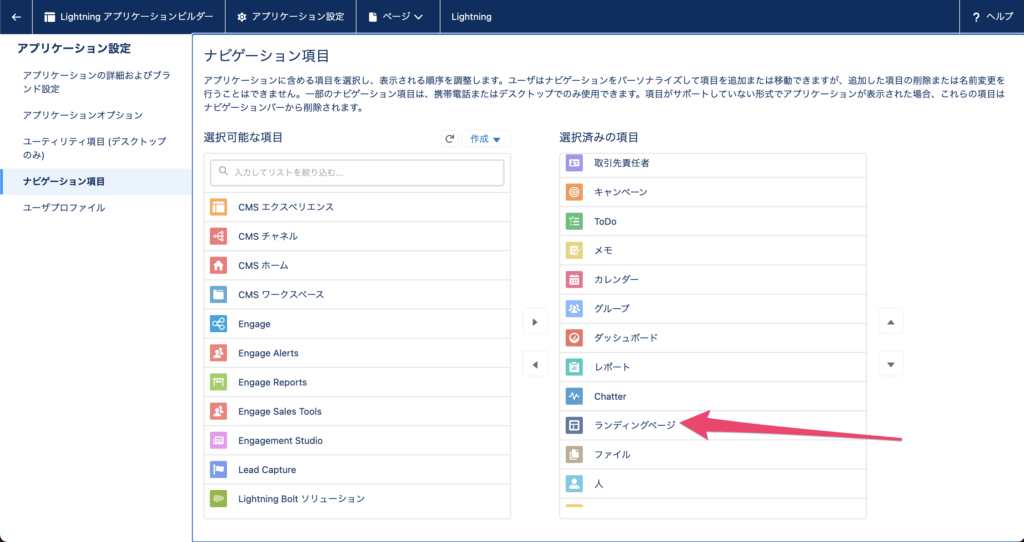This screenshot has width=1024, height=542.
Task: Refresh the available items list
Action: (x=449, y=139)
